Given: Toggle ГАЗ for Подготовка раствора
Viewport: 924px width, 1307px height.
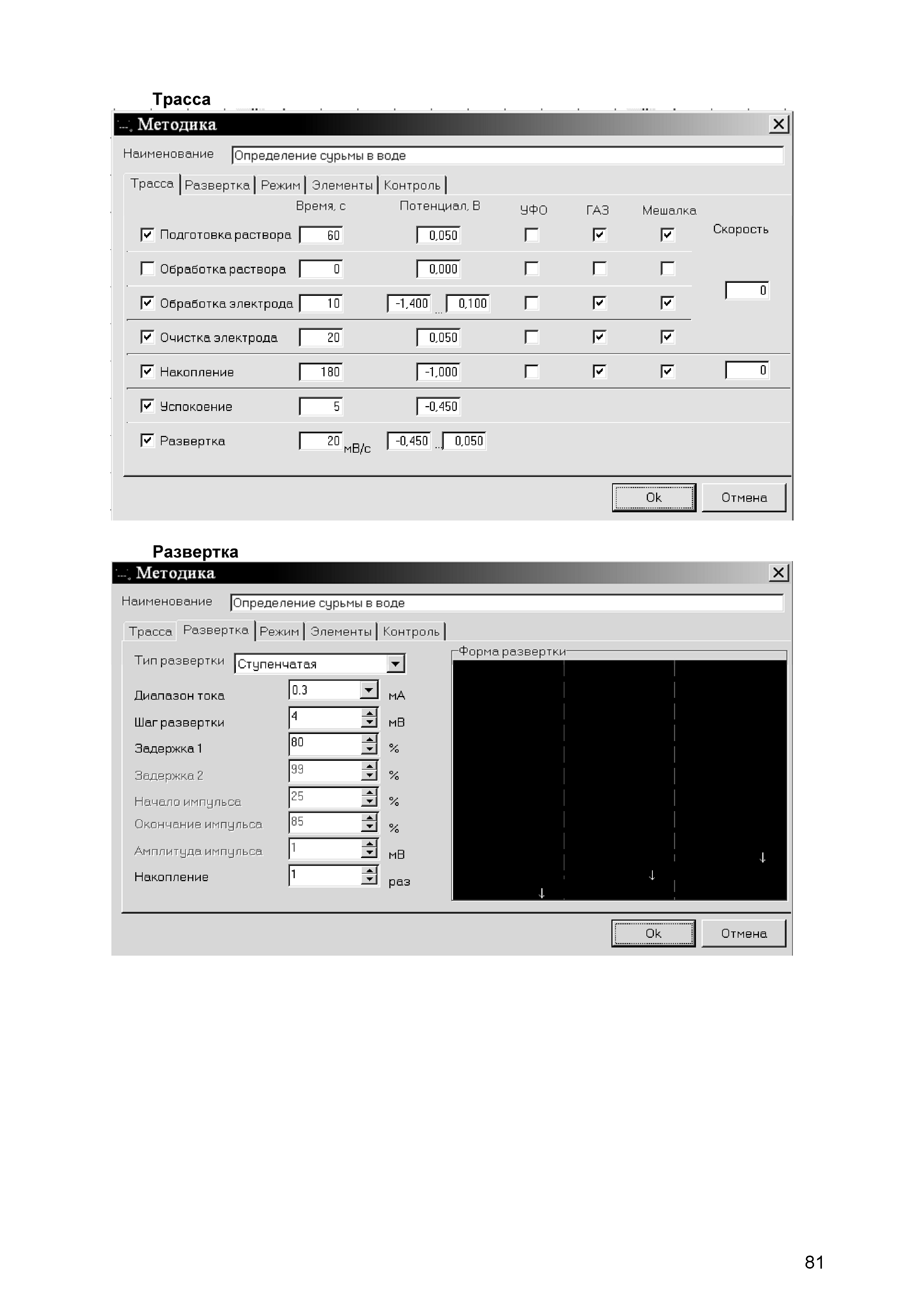Looking at the screenshot, I should tap(599, 234).
